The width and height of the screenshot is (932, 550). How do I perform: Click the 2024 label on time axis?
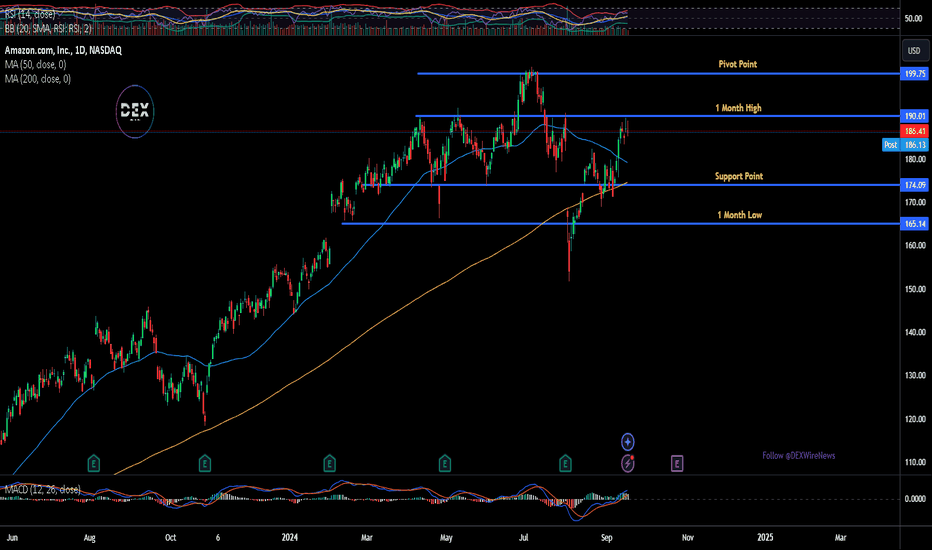coord(289,538)
